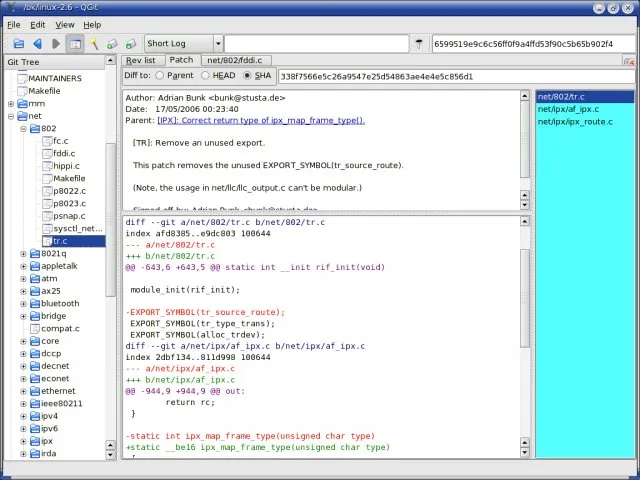Collapse the 802 folder in tree
This screenshot has height=480, width=640.
click(24, 129)
